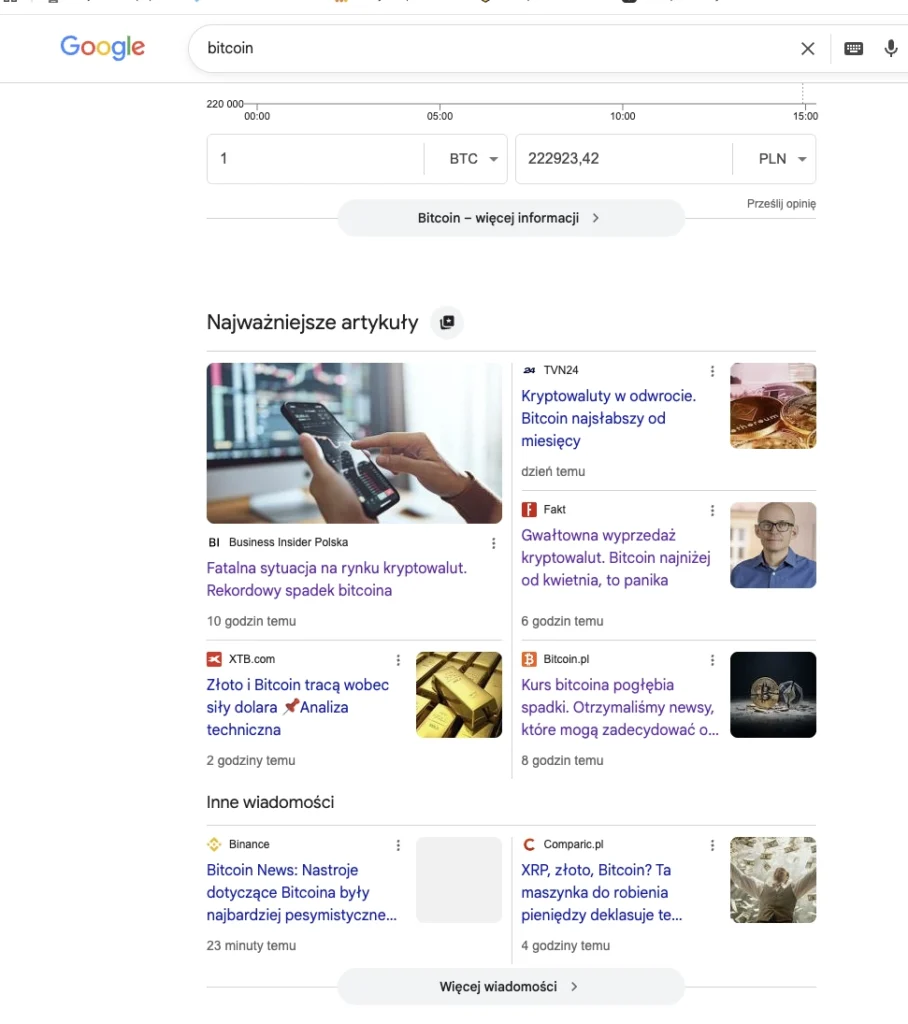Open 'Kryptowaluty w odwrocie' TVN24 article
This screenshot has height=1024, width=908.
pos(609,418)
